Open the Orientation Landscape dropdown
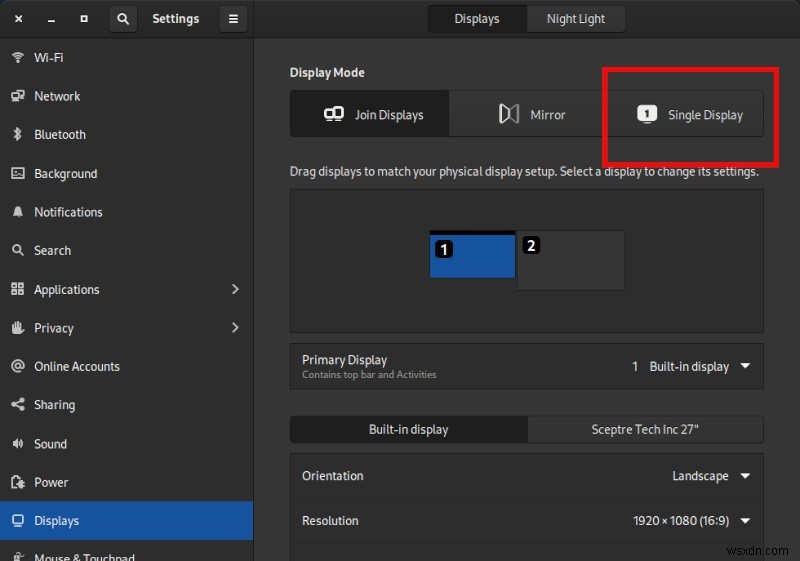The height and width of the screenshot is (561, 800). 710,476
